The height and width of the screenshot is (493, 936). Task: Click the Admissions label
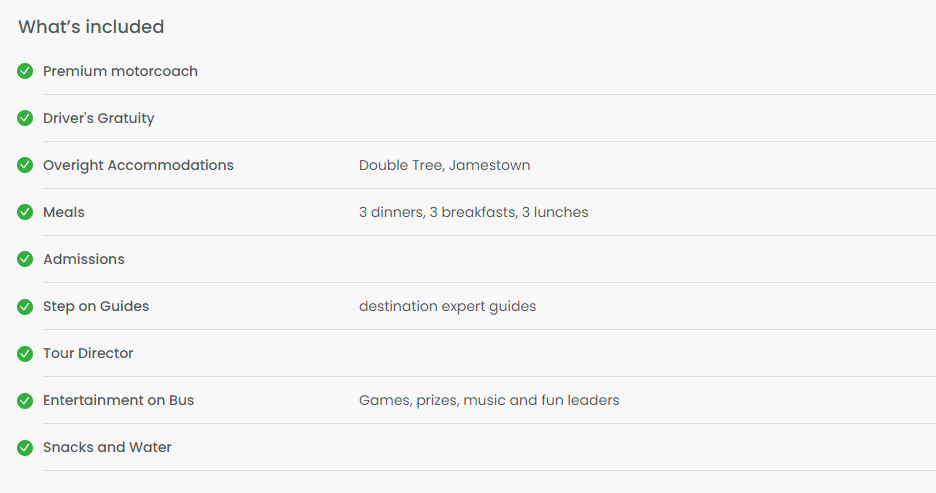(x=84, y=259)
